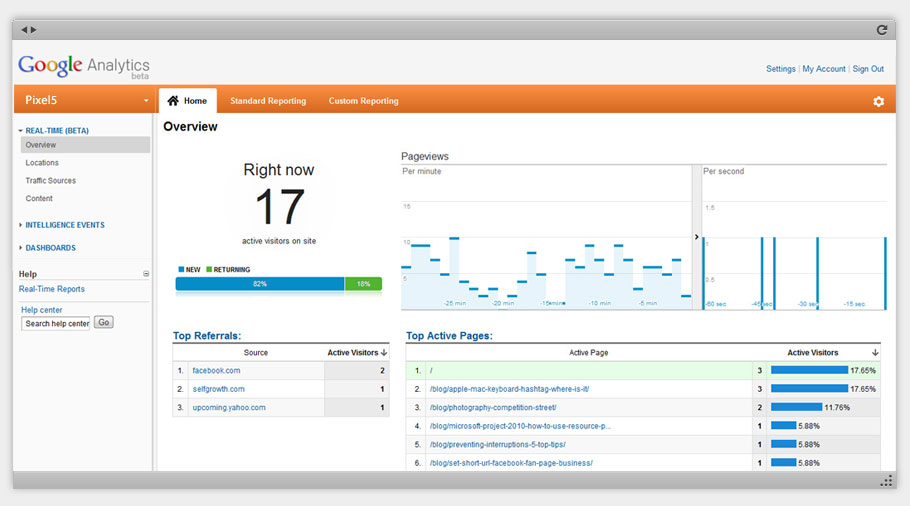The width and height of the screenshot is (910, 506).
Task: Click the NEW legend blue swatch
Action: (181, 269)
